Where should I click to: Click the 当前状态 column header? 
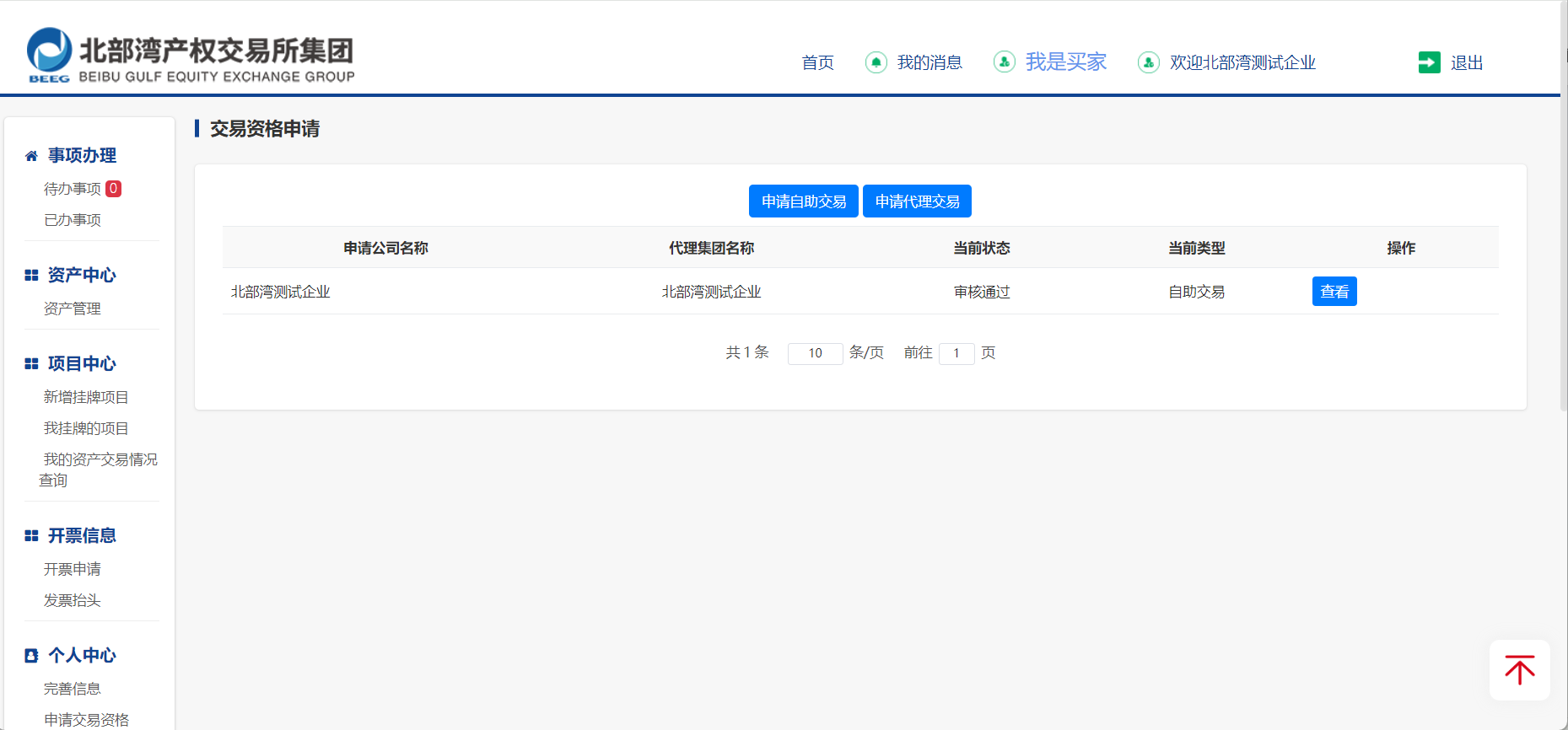click(982, 248)
